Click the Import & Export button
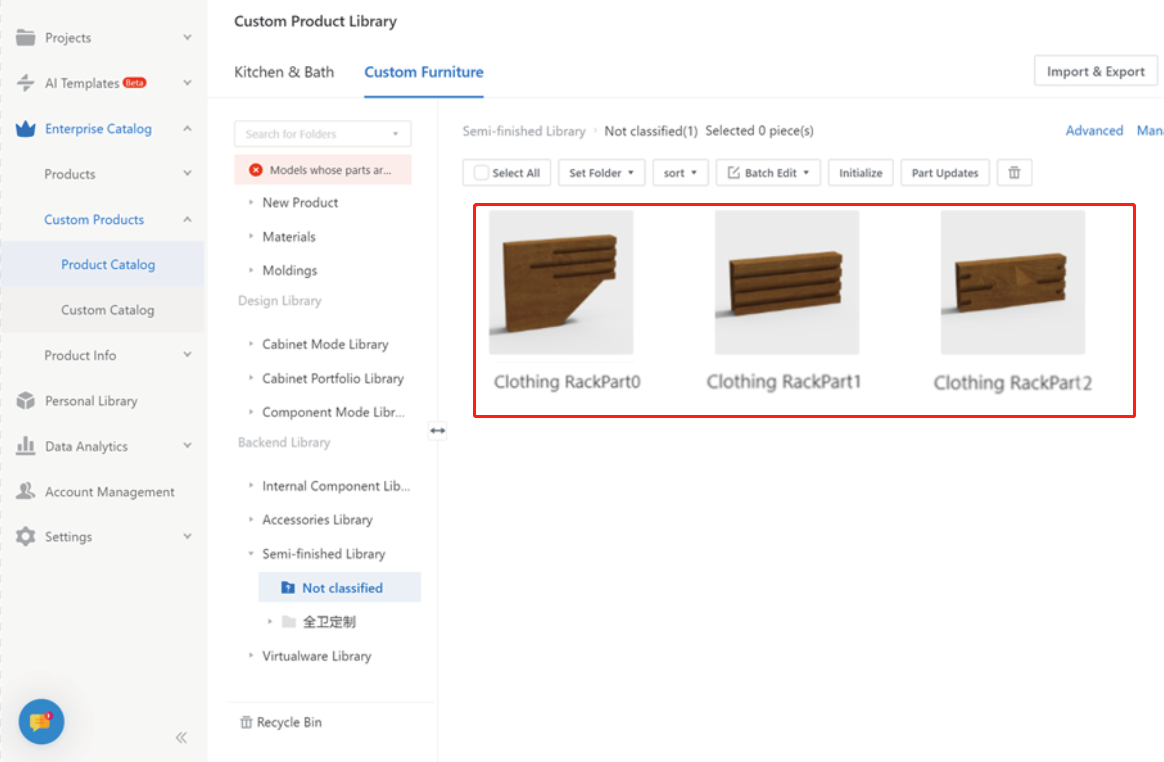The width and height of the screenshot is (1164, 762). coord(1095,72)
